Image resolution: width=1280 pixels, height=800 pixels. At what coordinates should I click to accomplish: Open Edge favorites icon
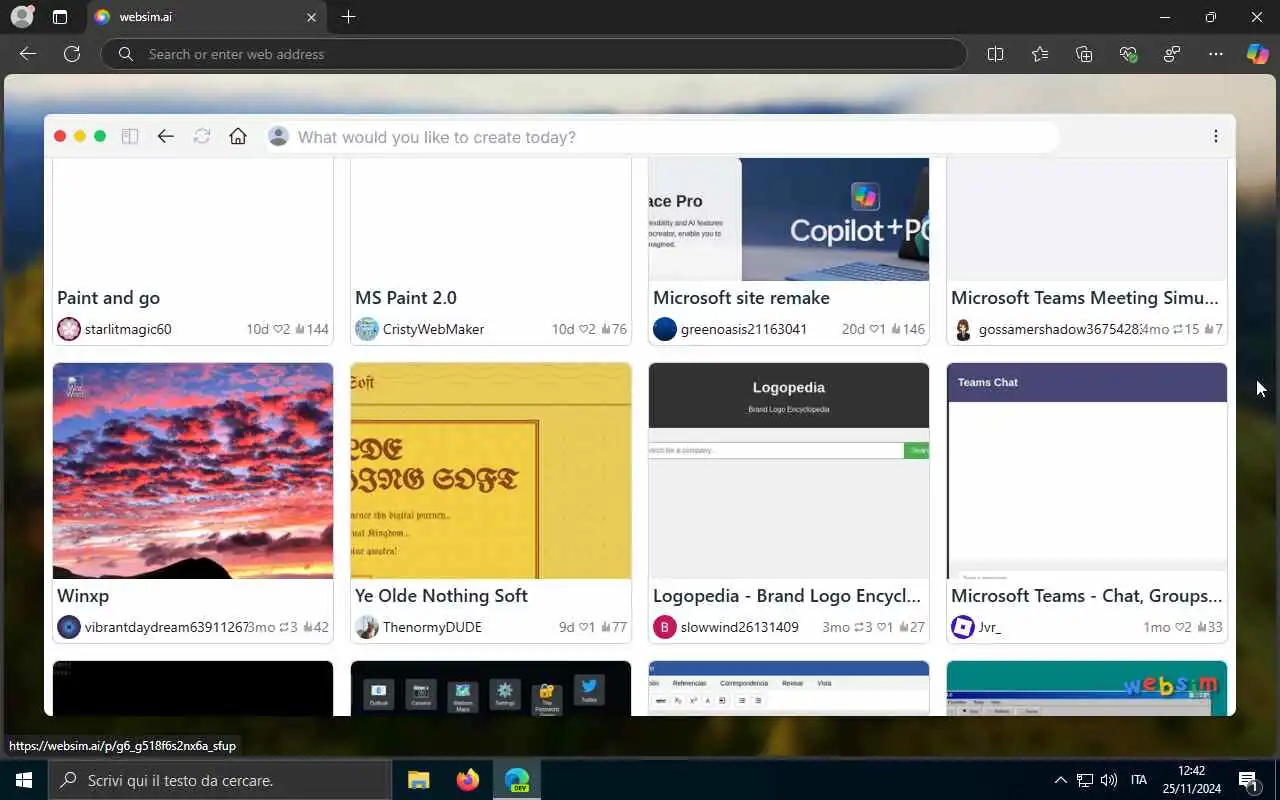click(x=1040, y=54)
